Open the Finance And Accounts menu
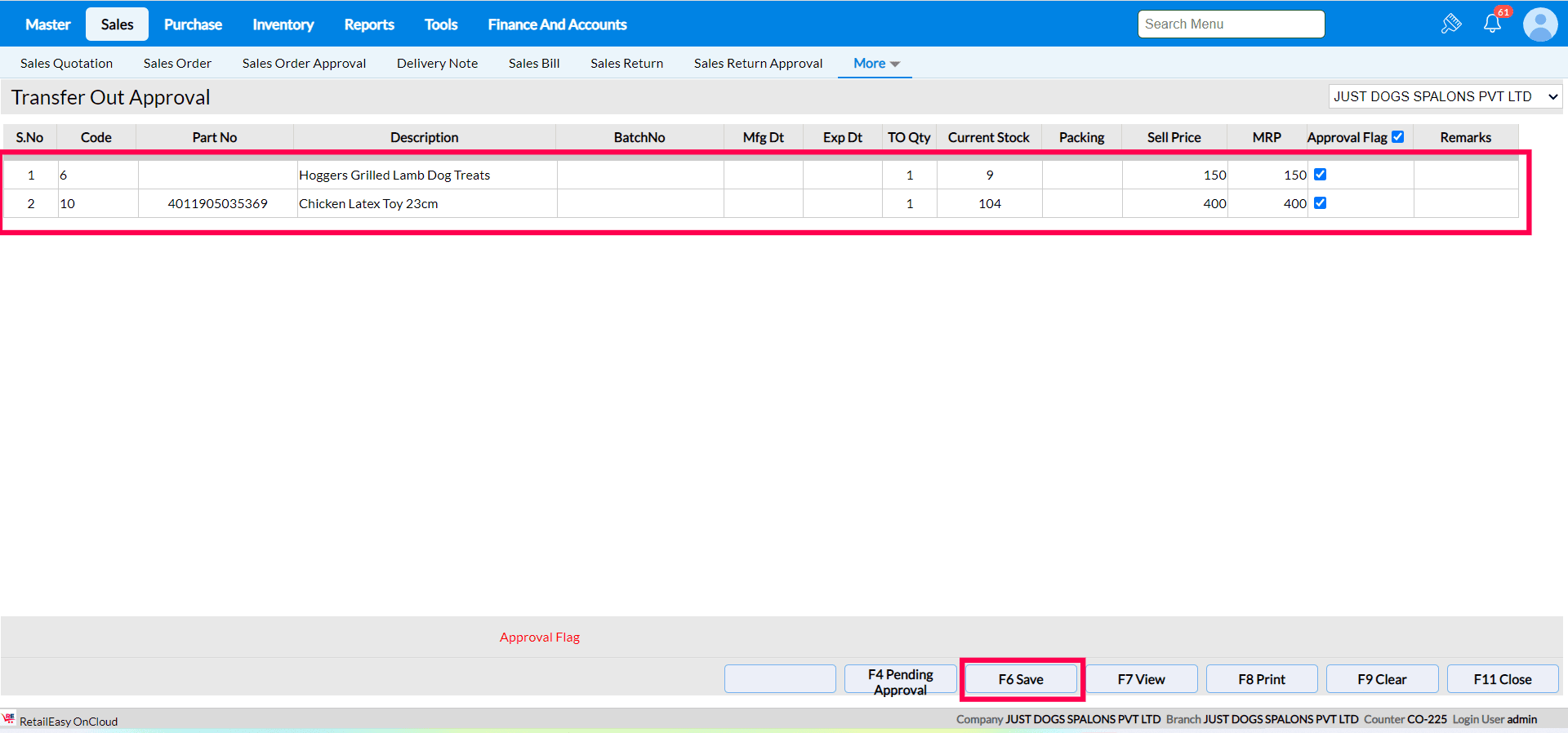 557,24
